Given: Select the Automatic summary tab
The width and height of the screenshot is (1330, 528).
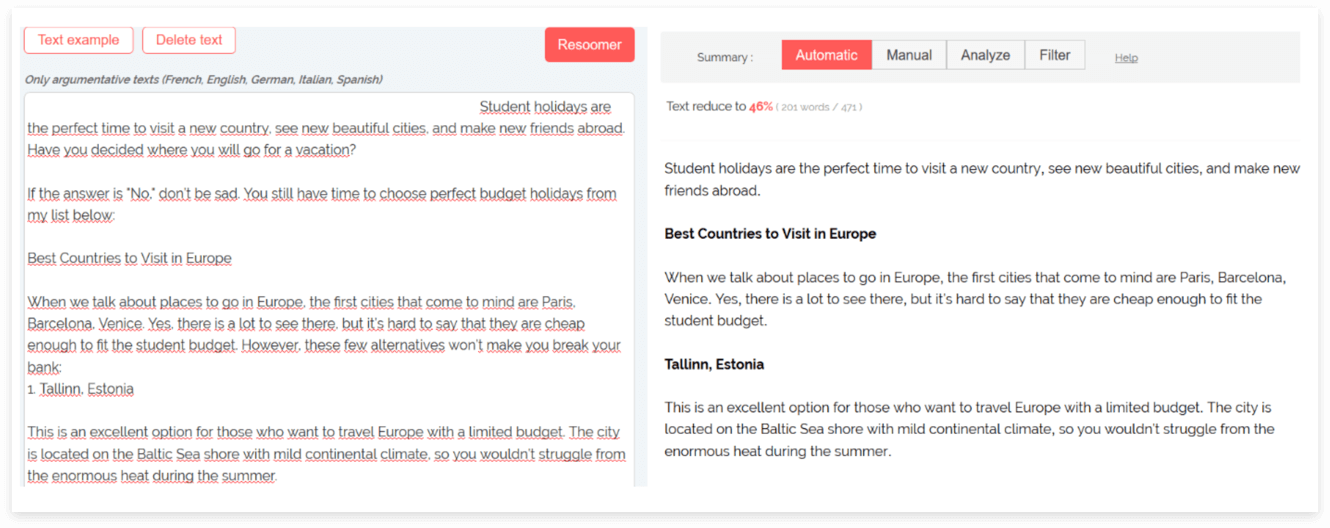Looking at the screenshot, I should pyautogui.click(x=826, y=55).
